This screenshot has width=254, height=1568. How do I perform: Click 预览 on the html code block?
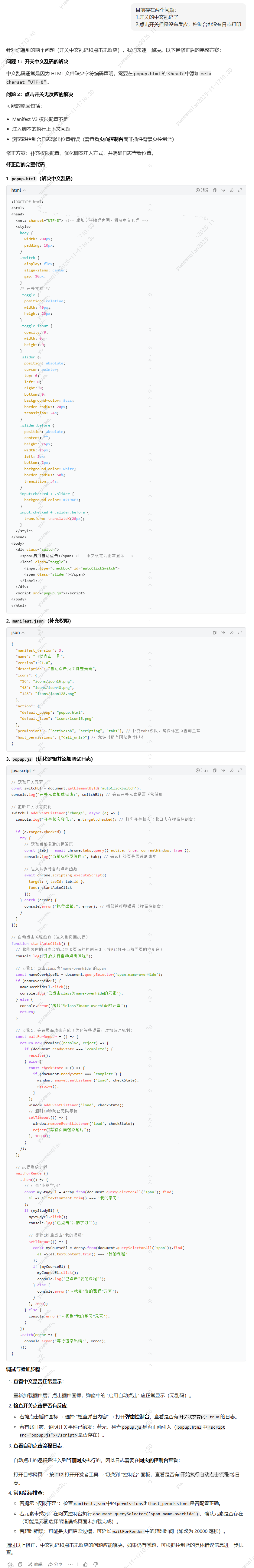tap(202, 190)
